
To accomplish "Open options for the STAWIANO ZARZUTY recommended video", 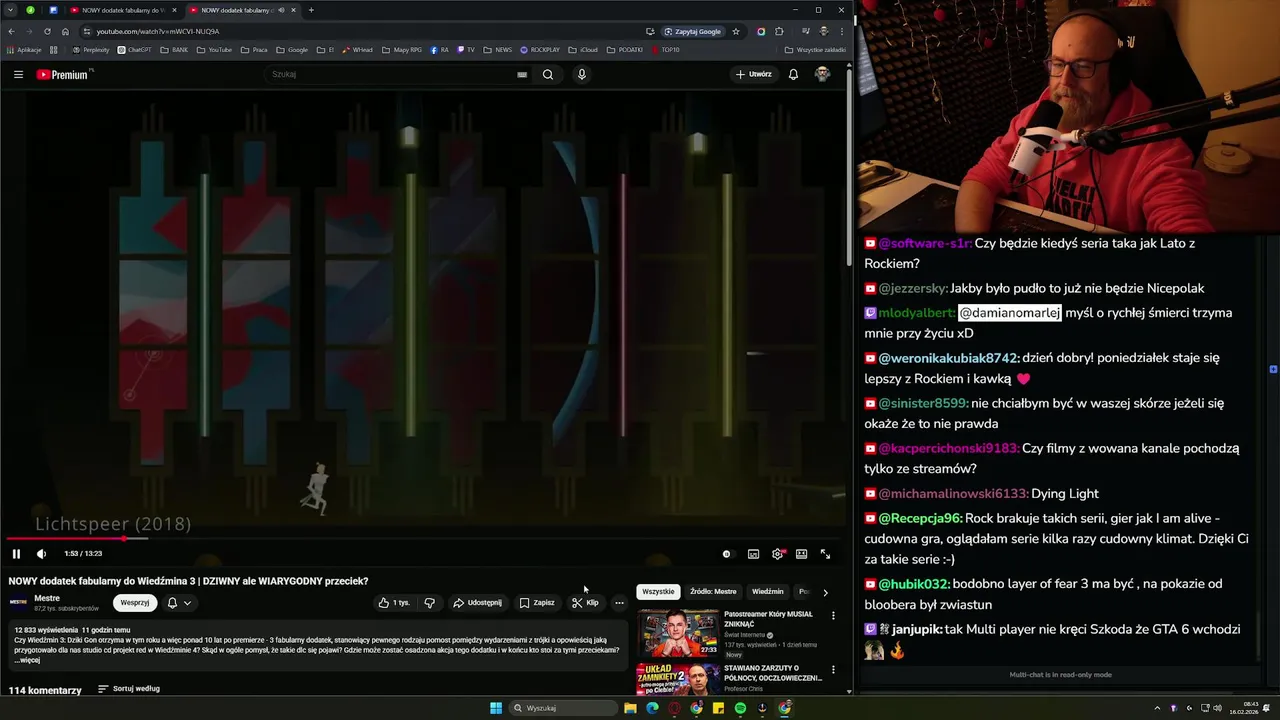I will pyautogui.click(x=833, y=670).
